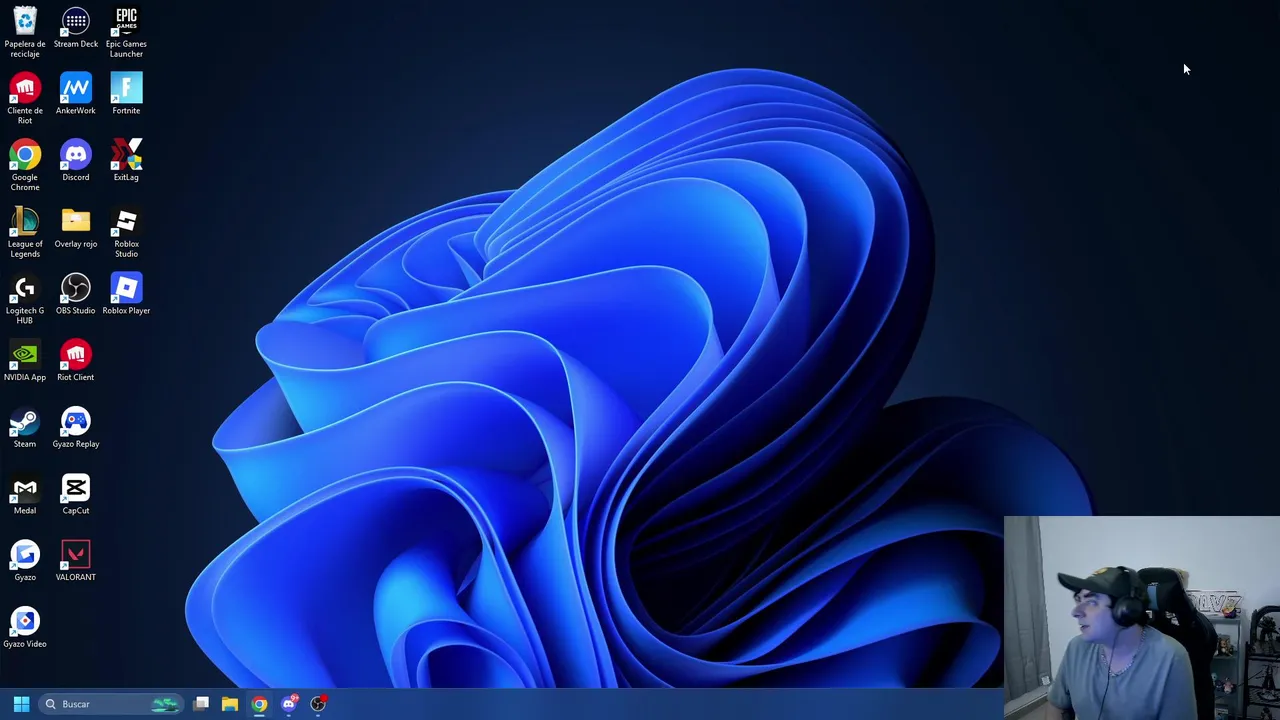Image resolution: width=1280 pixels, height=720 pixels.
Task: Select the League of Legends shortcut
Action: [x=25, y=232]
